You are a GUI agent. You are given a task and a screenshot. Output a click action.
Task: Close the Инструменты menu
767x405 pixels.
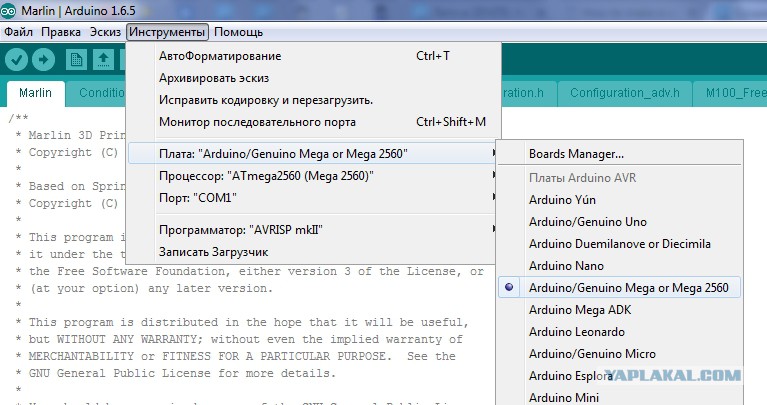click(167, 32)
